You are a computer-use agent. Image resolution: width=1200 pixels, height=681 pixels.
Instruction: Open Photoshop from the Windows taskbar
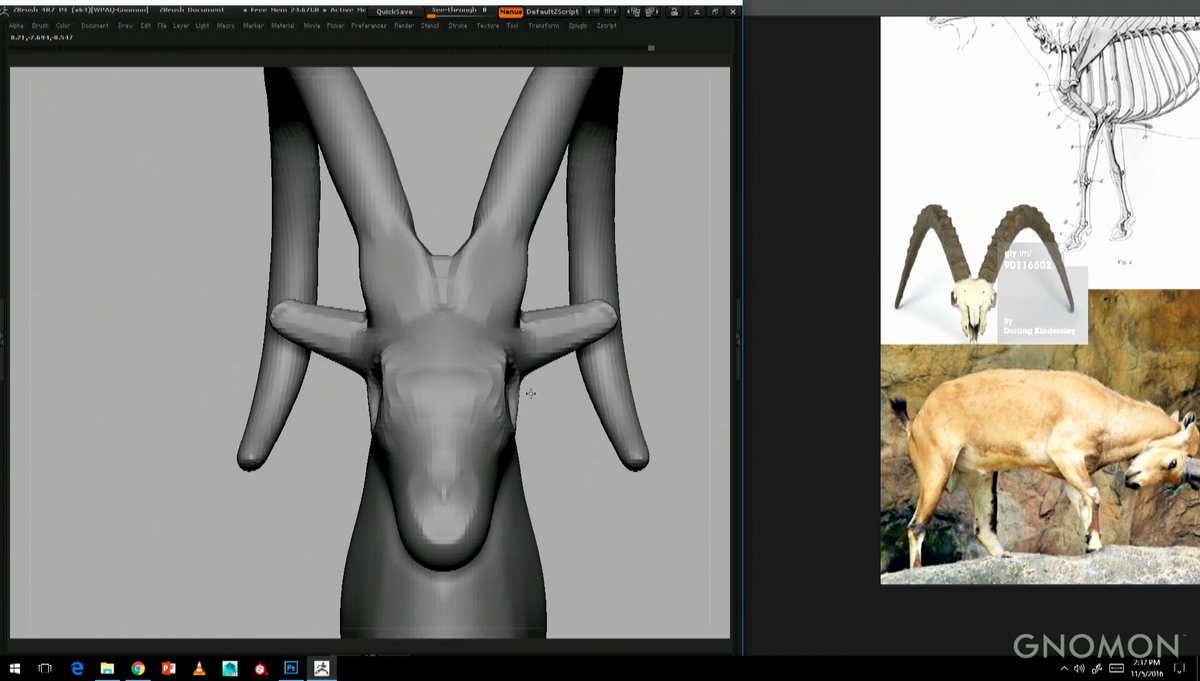pyautogui.click(x=290, y=666)
